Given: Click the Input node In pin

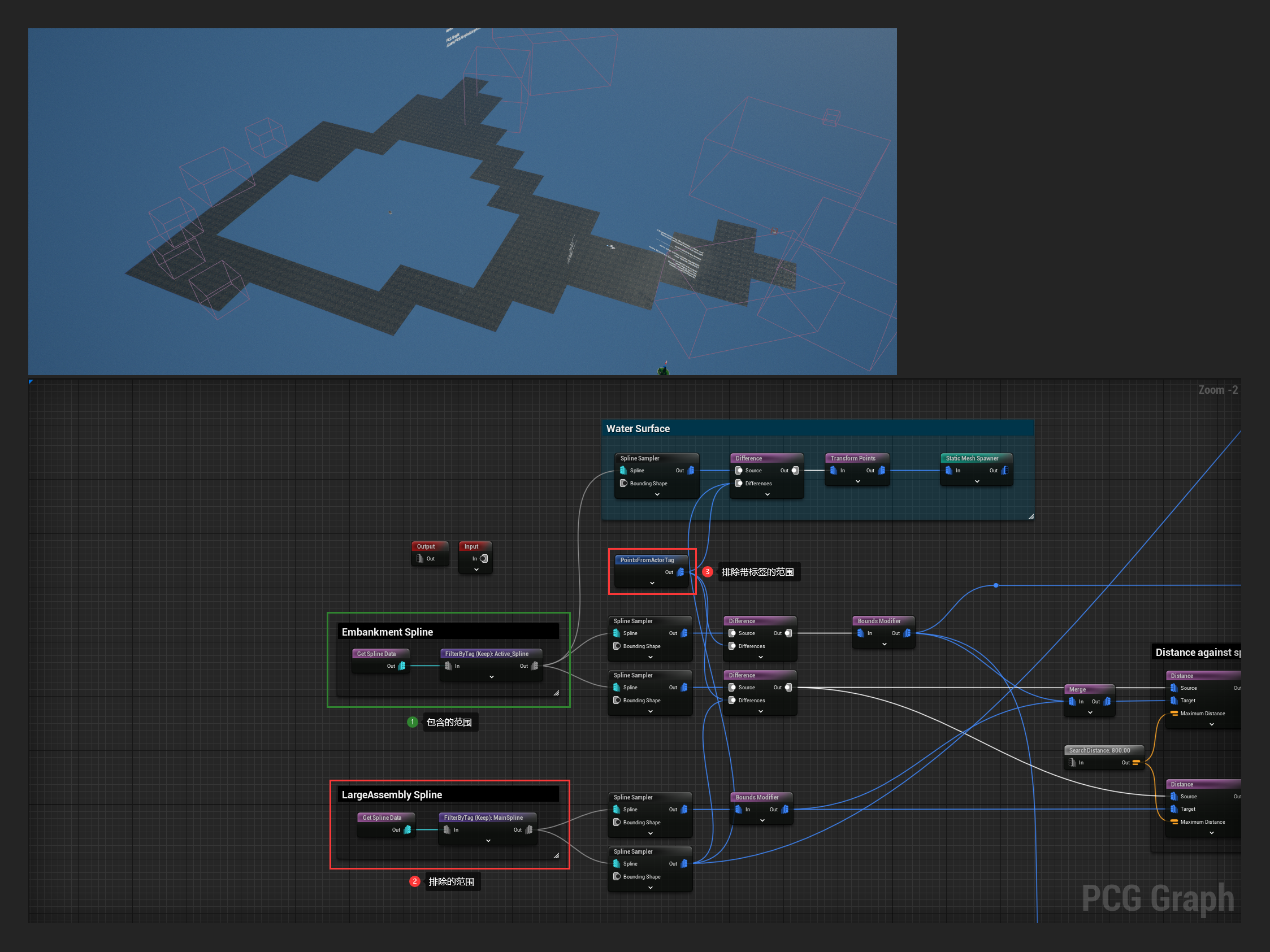Looking at the screenshot, I should [x=484, y=558].
